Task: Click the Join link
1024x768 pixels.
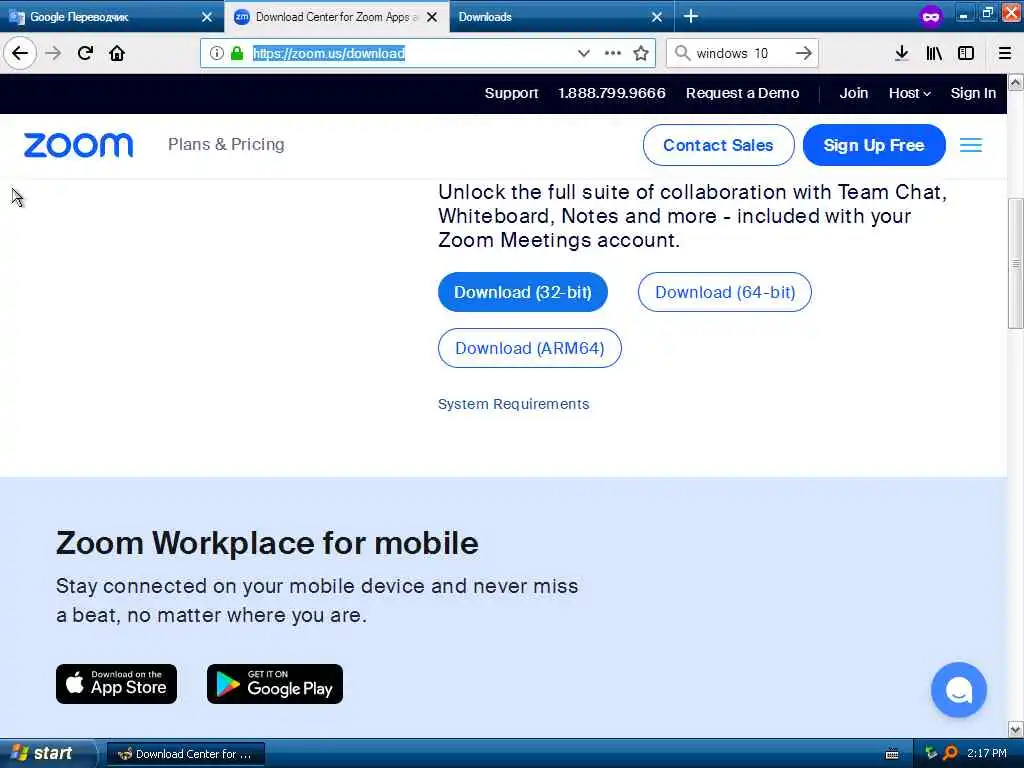Action: point(854,93)
